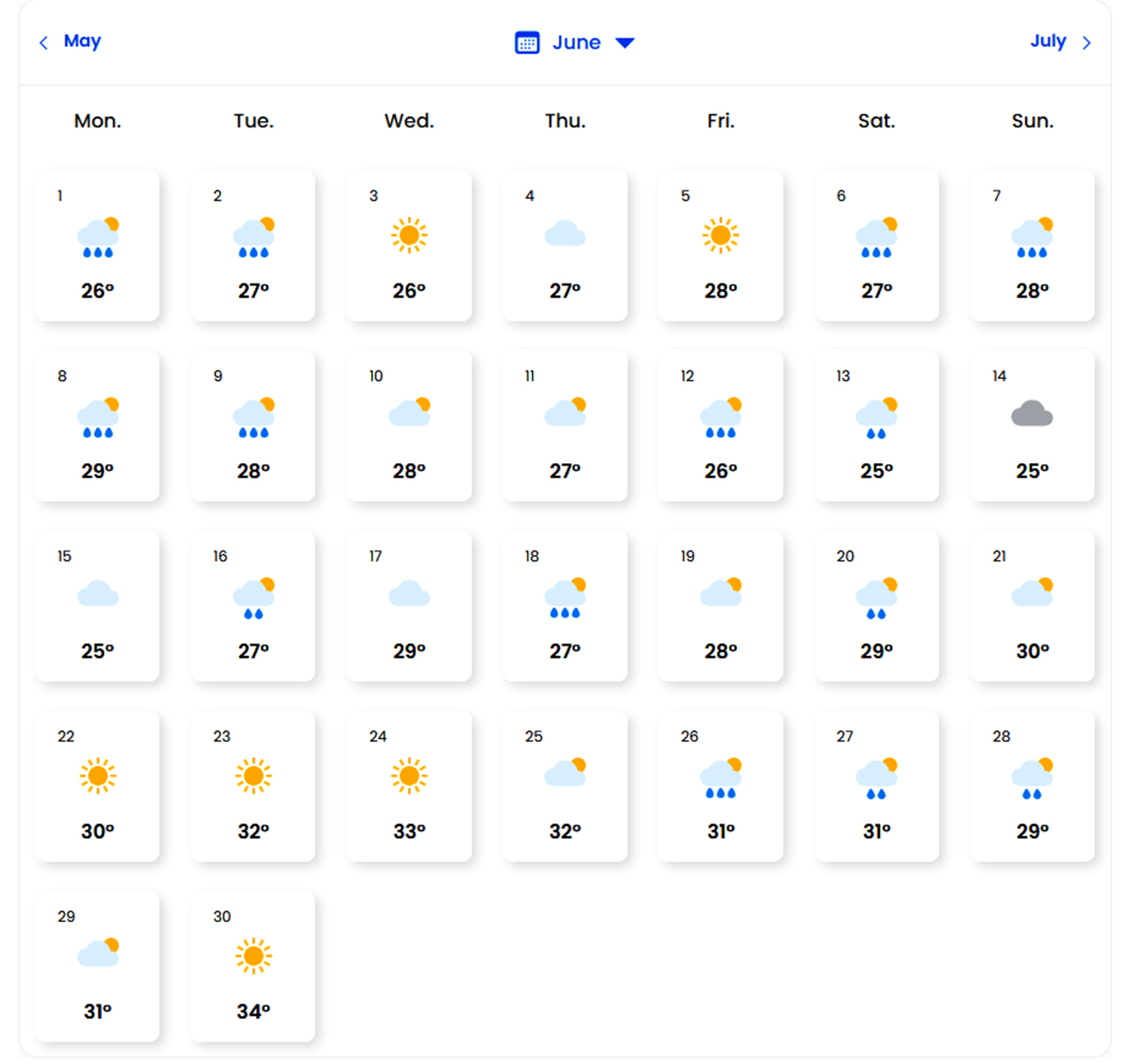Click the Wed. column header
1129x1064 pixels.
point(409,121)
